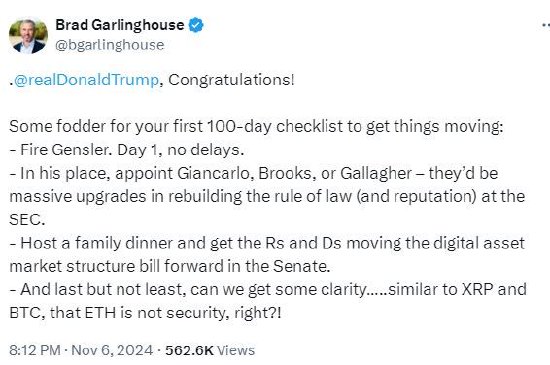Click the '100-day checklist' sentence

tap(256, 126)
